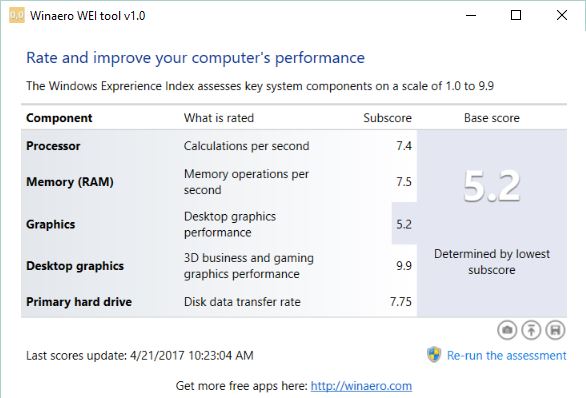Click the UAC shield icon
Viewport: 586px width, 398px height.
(434, 355)
